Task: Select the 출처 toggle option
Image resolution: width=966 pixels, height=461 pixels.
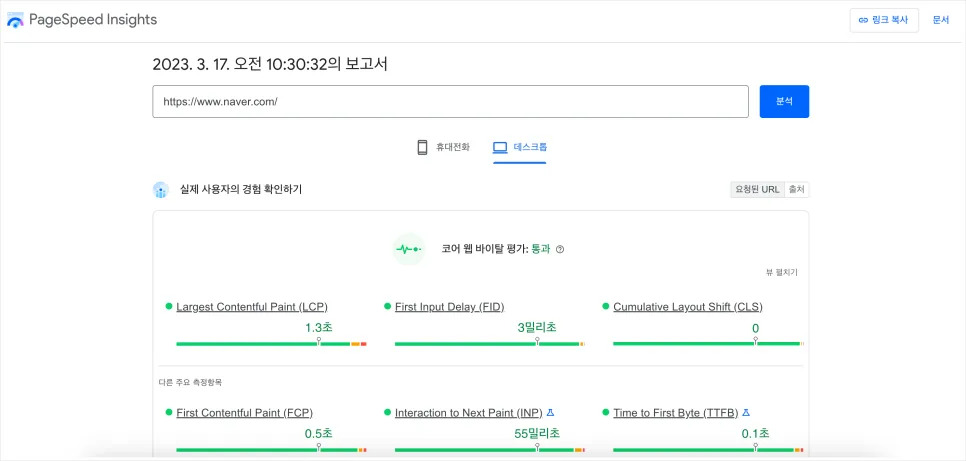Action: point(797,190)
